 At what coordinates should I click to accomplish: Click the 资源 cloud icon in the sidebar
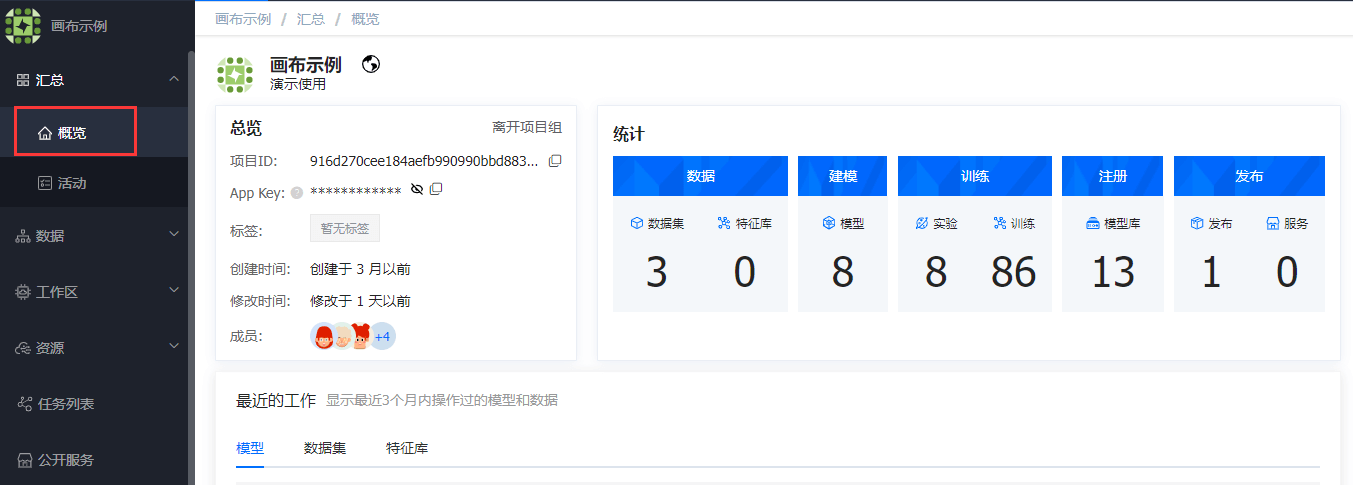click(23, 348)
